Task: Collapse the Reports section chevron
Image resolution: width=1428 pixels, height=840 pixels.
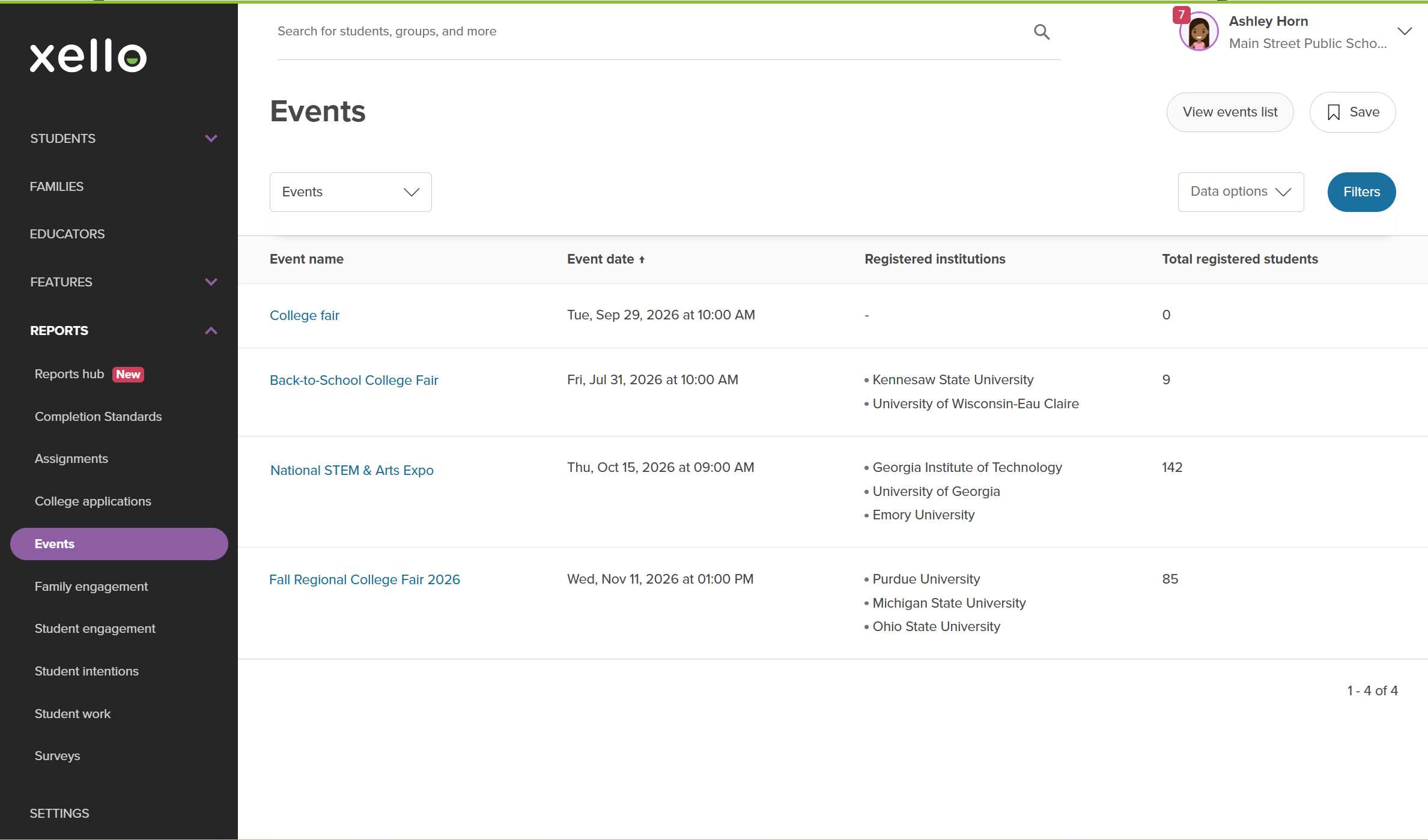Action: click(211, 331)
